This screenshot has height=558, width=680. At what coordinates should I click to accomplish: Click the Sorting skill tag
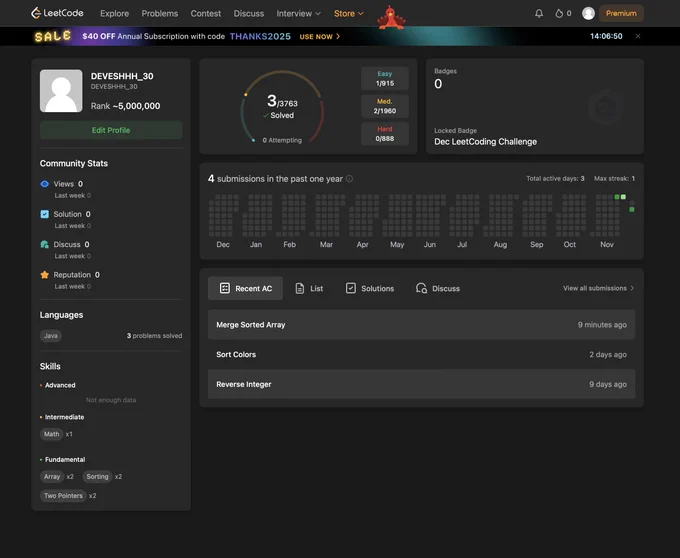(x=97, y=476)
